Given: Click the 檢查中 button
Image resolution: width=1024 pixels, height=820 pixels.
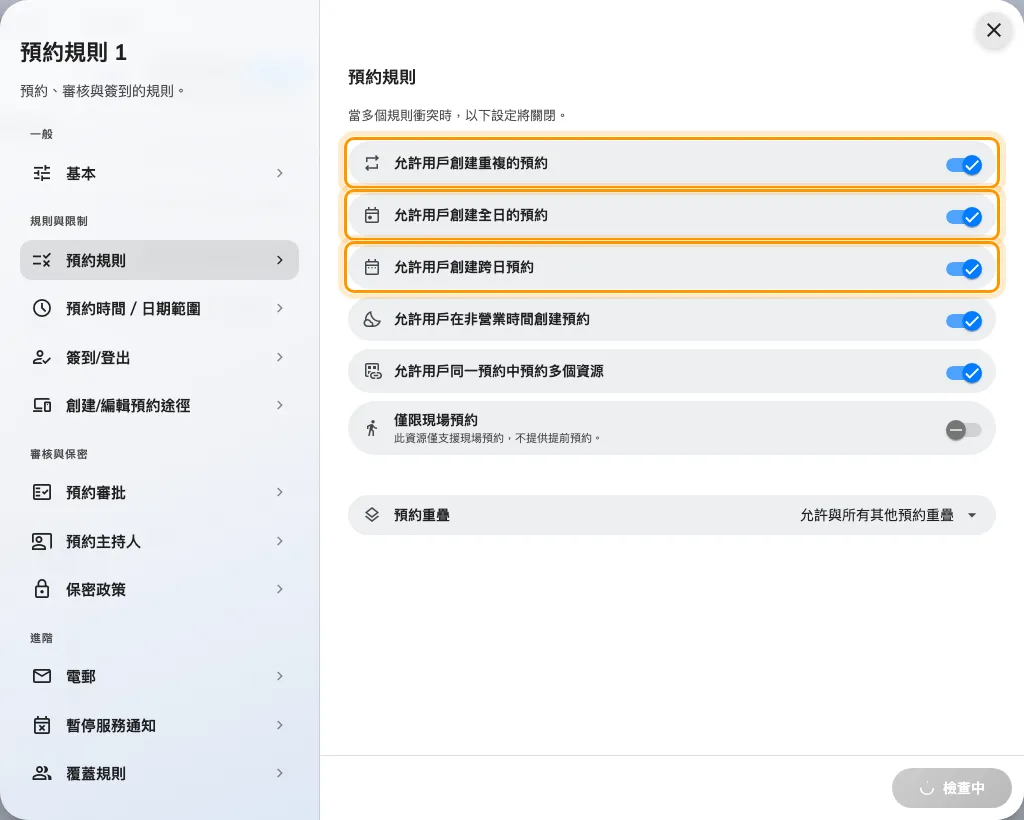Looking at the screenshot, I should click(952, 788).
